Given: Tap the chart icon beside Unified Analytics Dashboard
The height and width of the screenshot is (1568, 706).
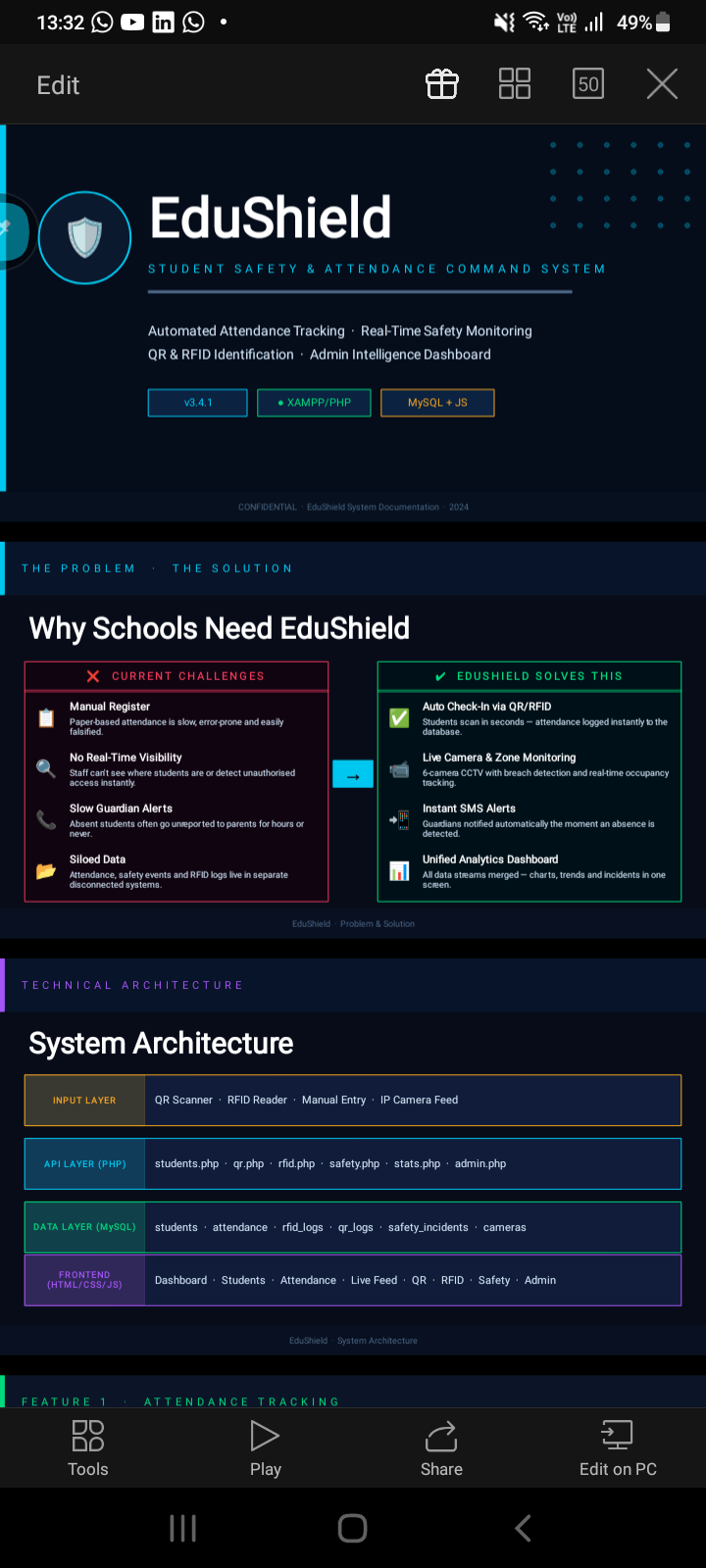Looking at the screenshot, I should 399,870.
